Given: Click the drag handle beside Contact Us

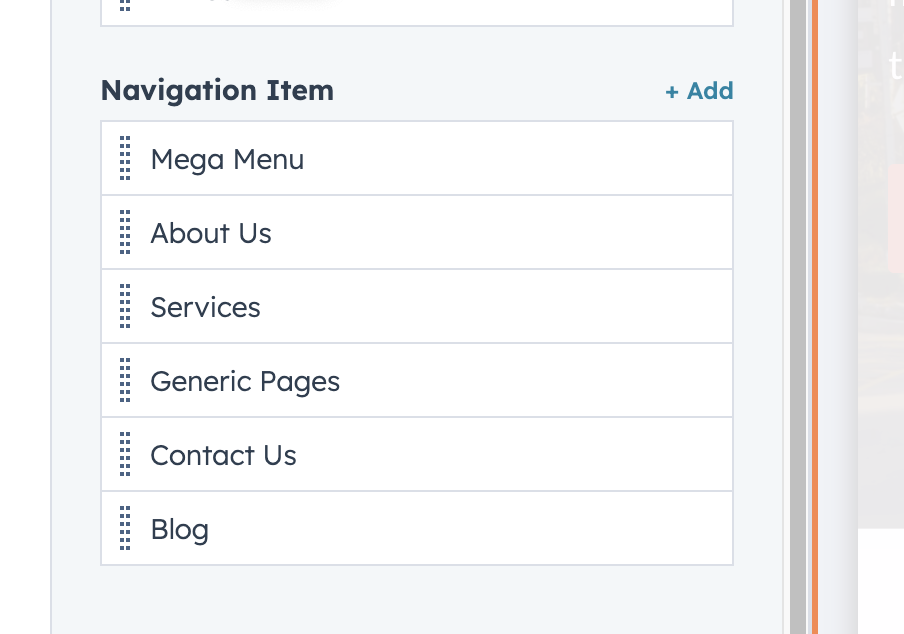Looking at the screenshot, I should tap(125, 455).
